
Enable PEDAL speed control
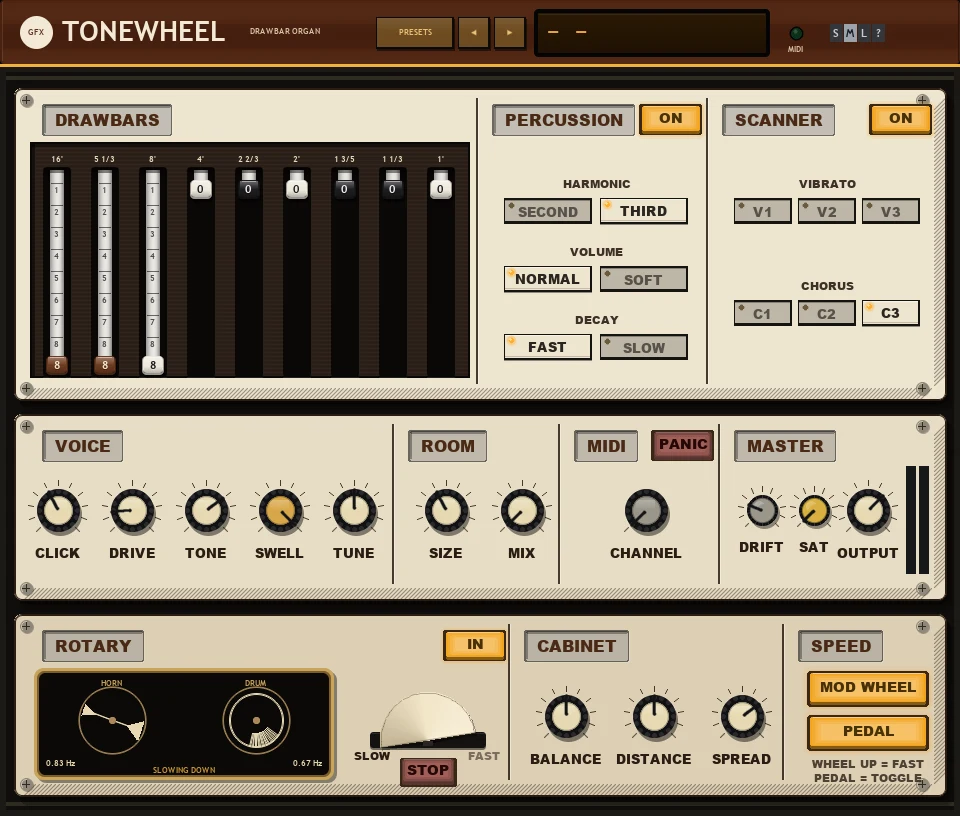click(868, 732)
